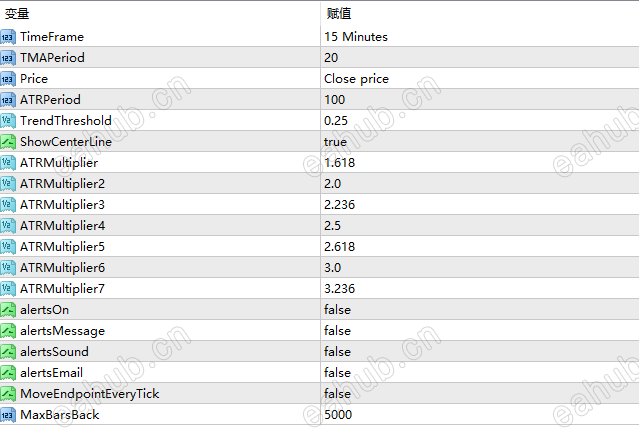Image resolution: width=639 pixels, height=434 pixels.
Task: Click the icon next to ATRMultiplier3
Action: [x=8, y=204]
